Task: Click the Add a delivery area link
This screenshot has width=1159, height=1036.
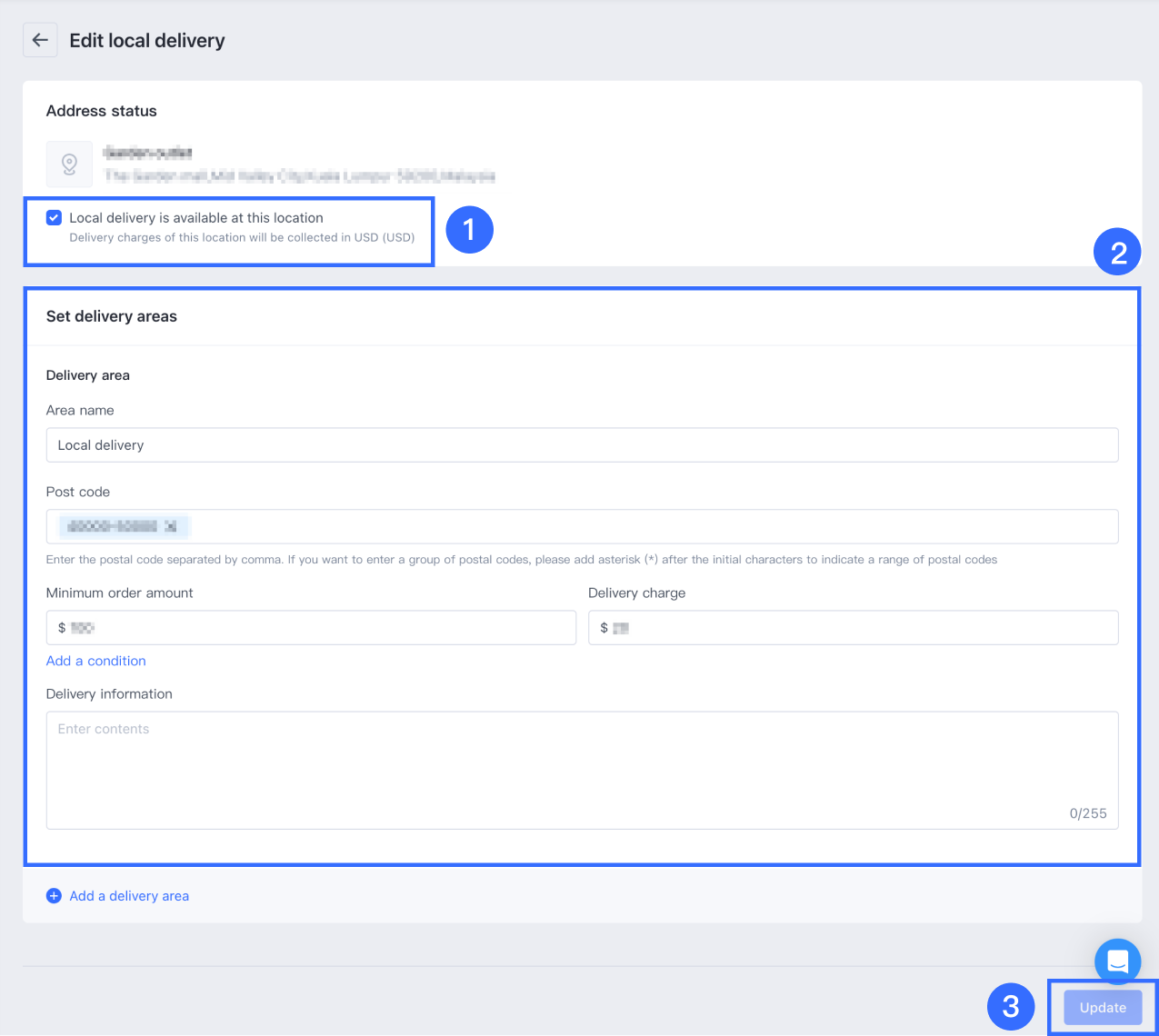Action: click(129, 895)
